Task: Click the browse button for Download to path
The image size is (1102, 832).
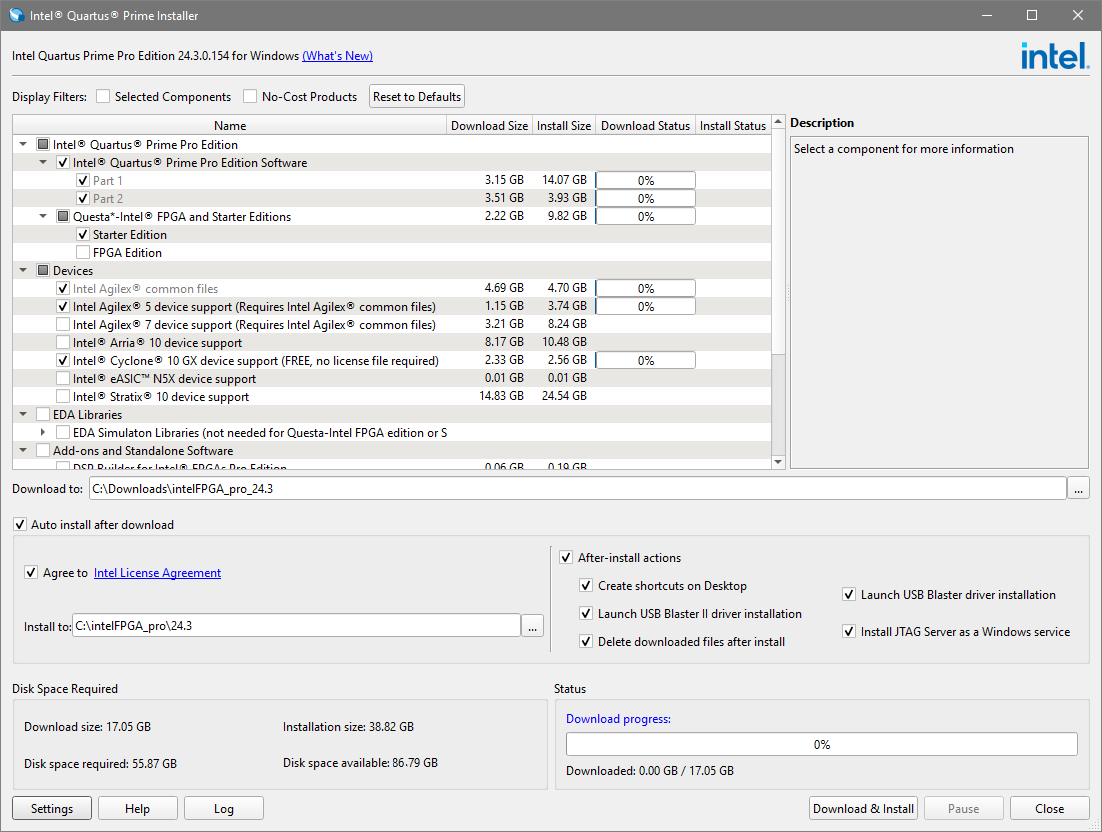Action: (1078, 489)
